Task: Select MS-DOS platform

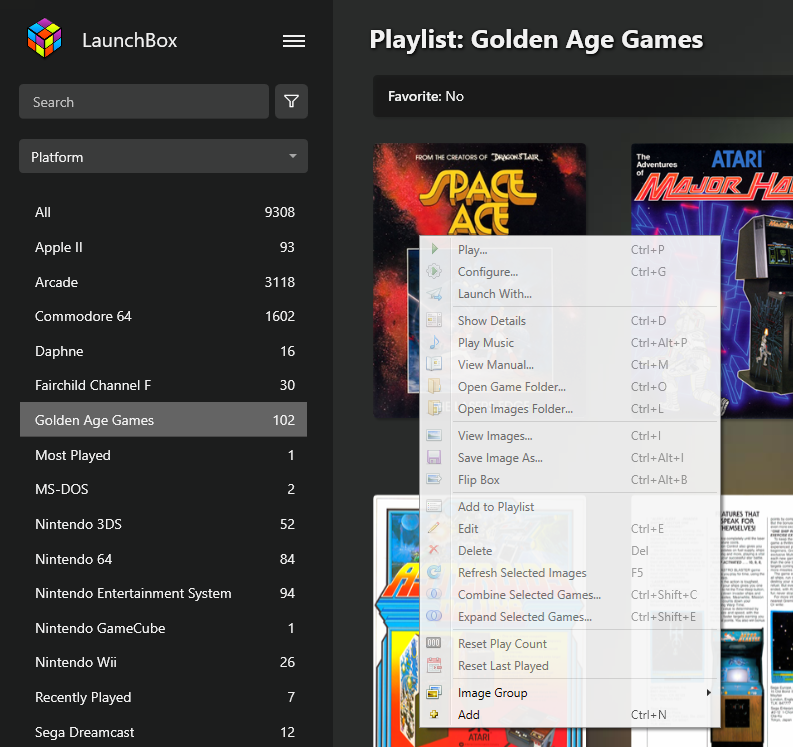Action: pos(163,489)
